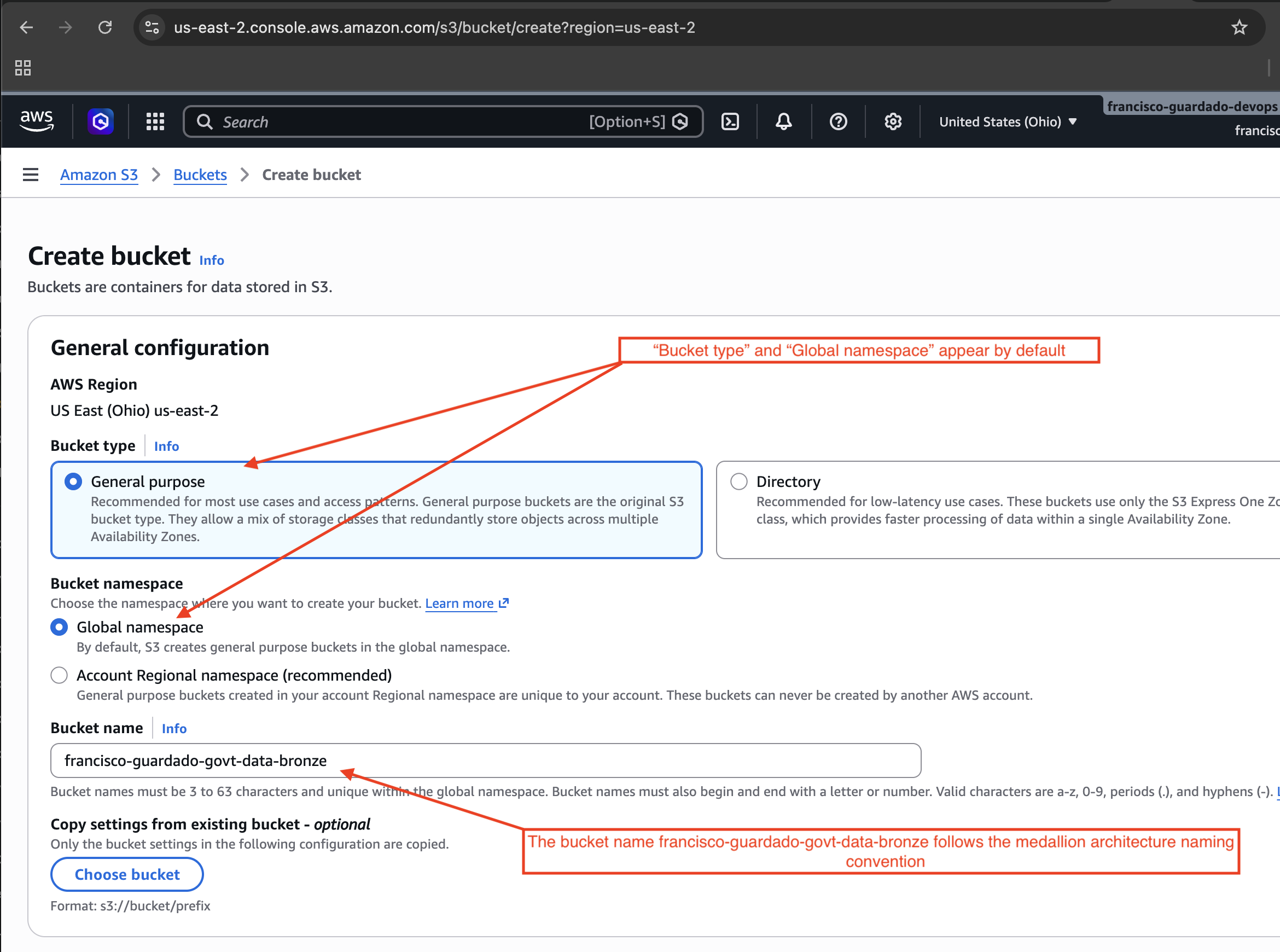Choose Account Regional namespace option
The width and height of the screenshot is (1280, 952).
click(59, 675)
